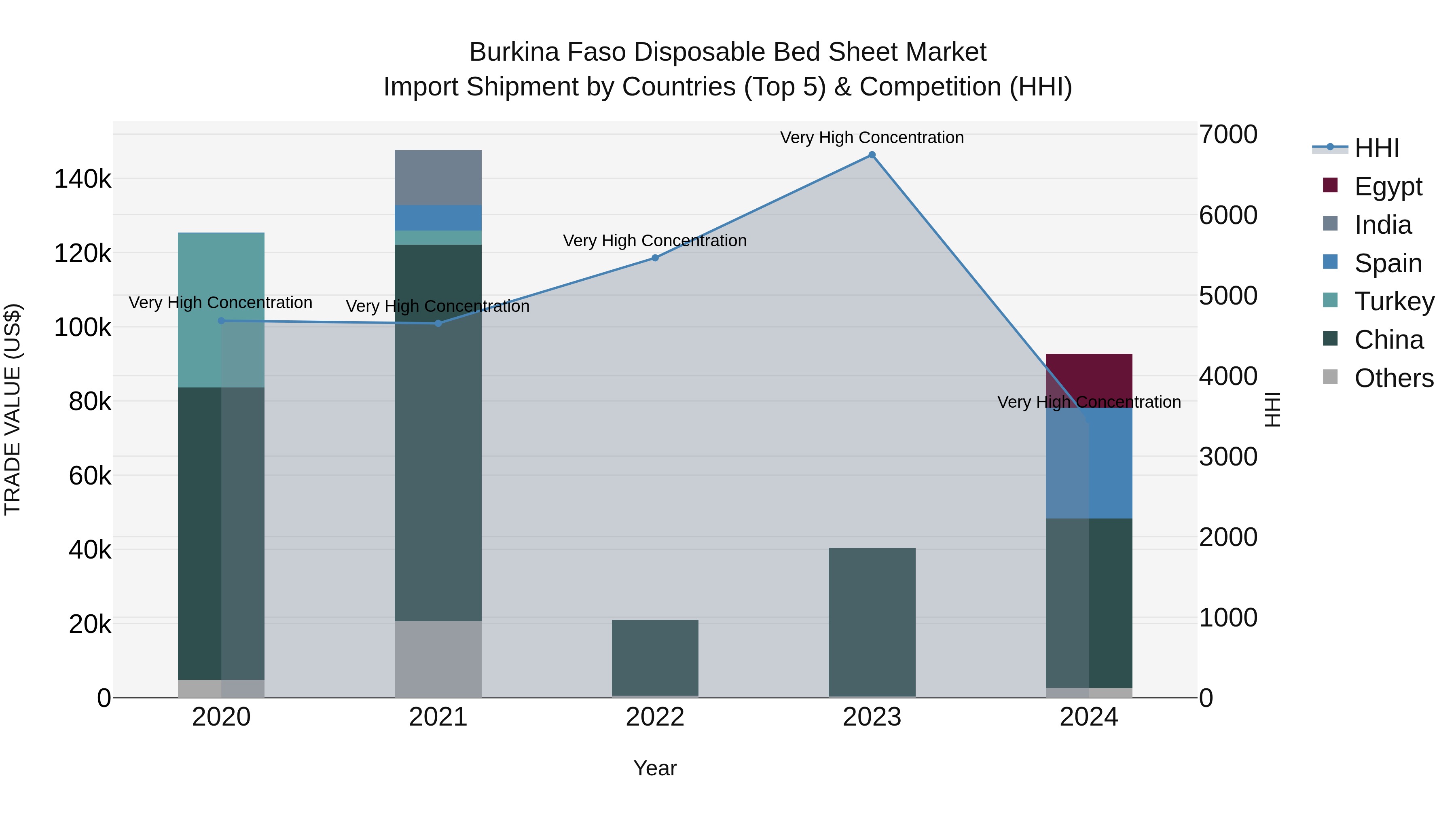Click the TRADE VALUE (US$) axis title
Image resolution: width=1456 pixels, height=819 pixels.
coord(13,409)
